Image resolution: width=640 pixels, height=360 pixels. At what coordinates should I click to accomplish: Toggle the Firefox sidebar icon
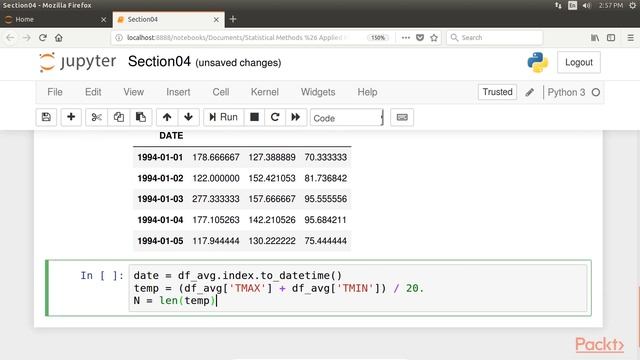click(x=611, y=38)
